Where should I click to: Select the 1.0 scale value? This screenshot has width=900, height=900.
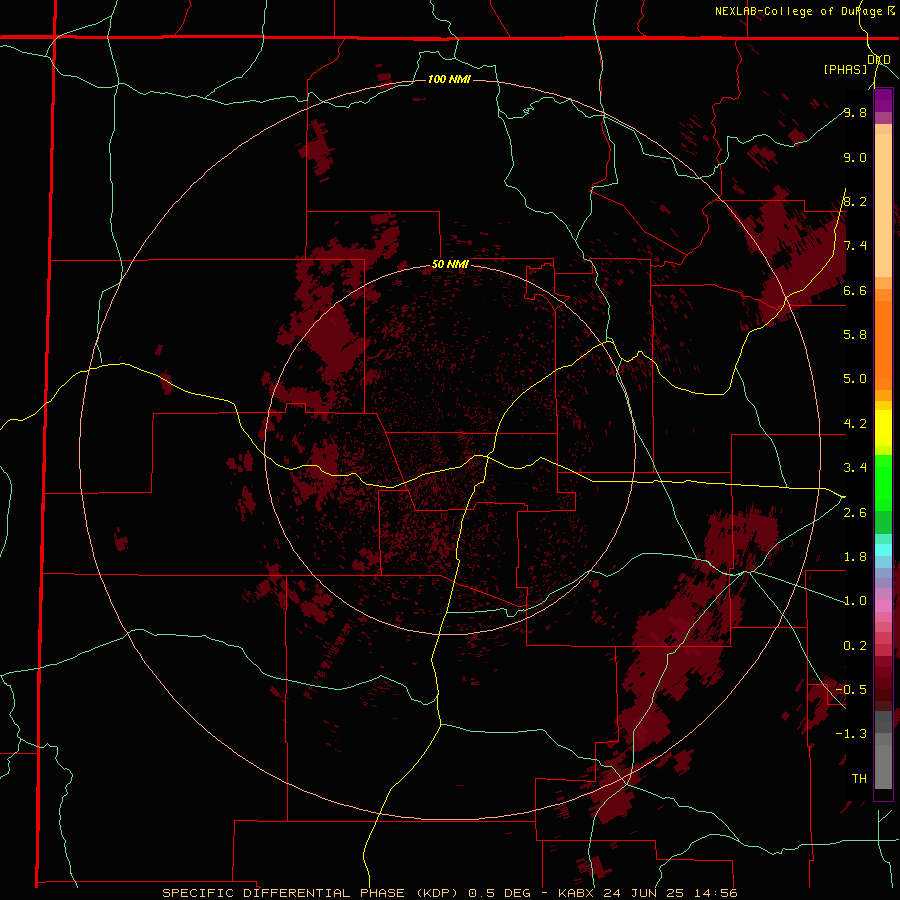pos(855,601)
